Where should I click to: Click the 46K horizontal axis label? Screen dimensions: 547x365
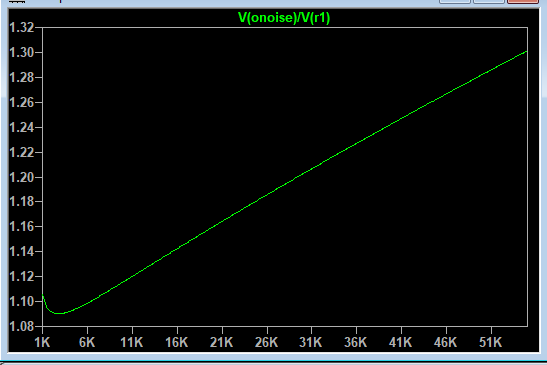[445, 342]
